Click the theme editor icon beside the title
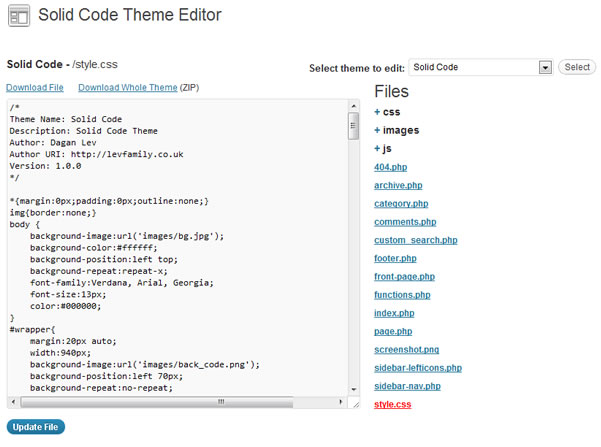The image size is (601, 447). click(18, 17)
